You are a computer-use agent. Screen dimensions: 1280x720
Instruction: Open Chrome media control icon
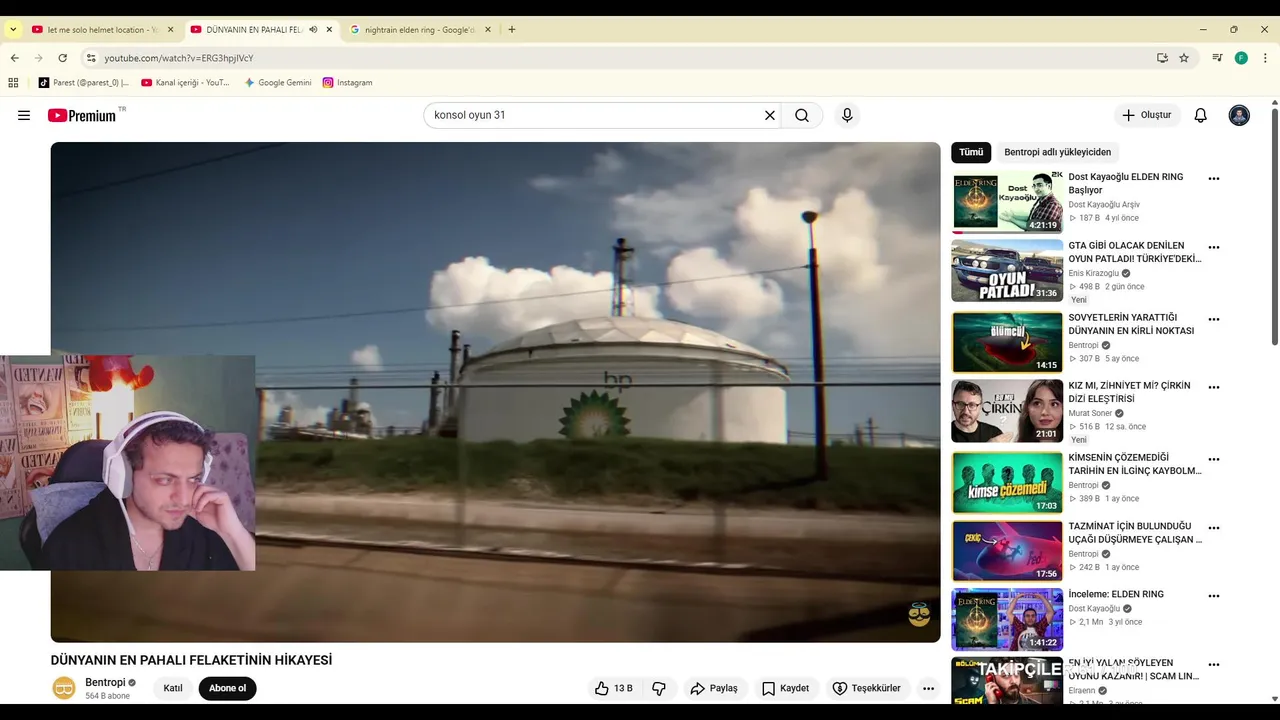coord(1217,58)
